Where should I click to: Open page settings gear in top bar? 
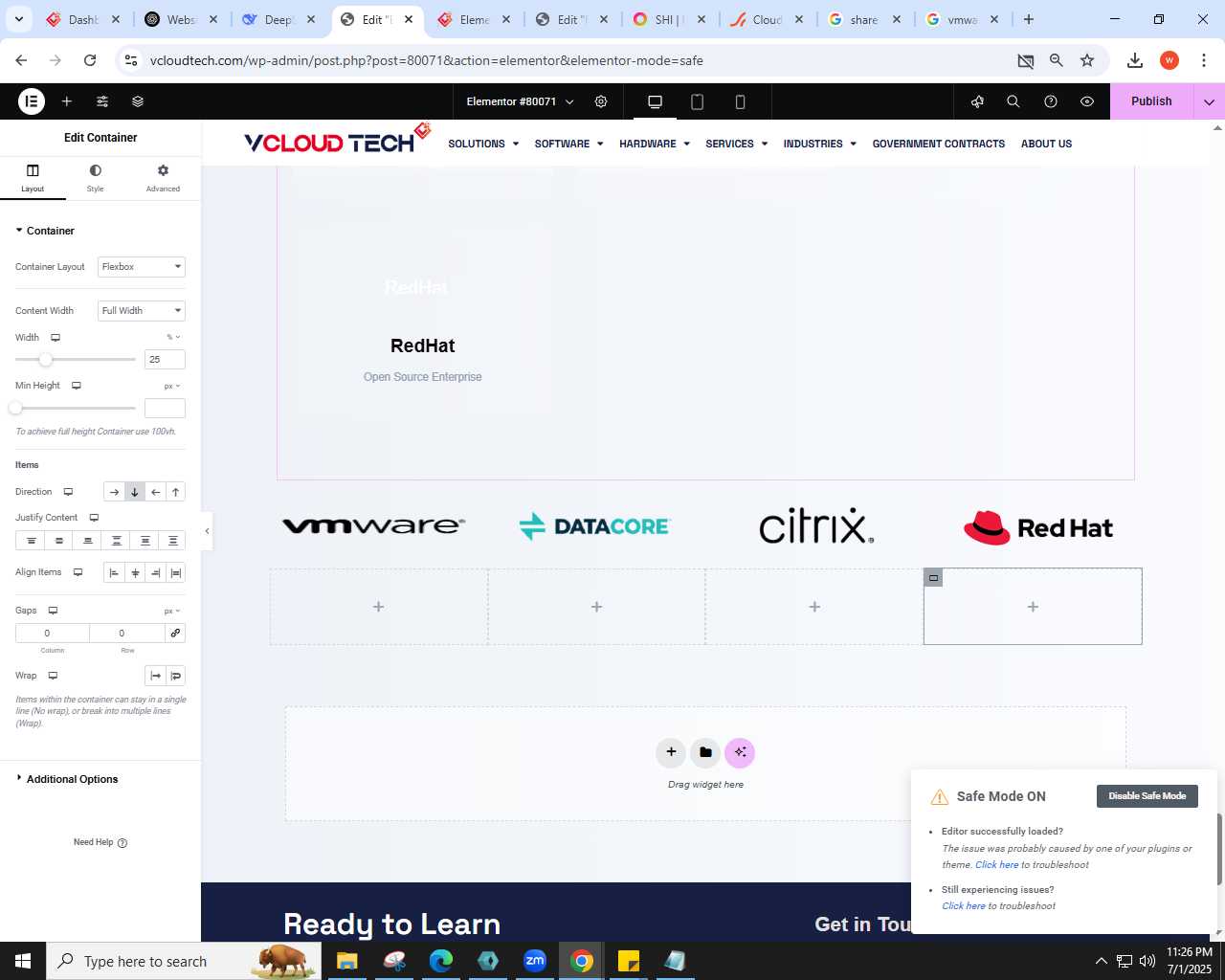pos(601,101)
